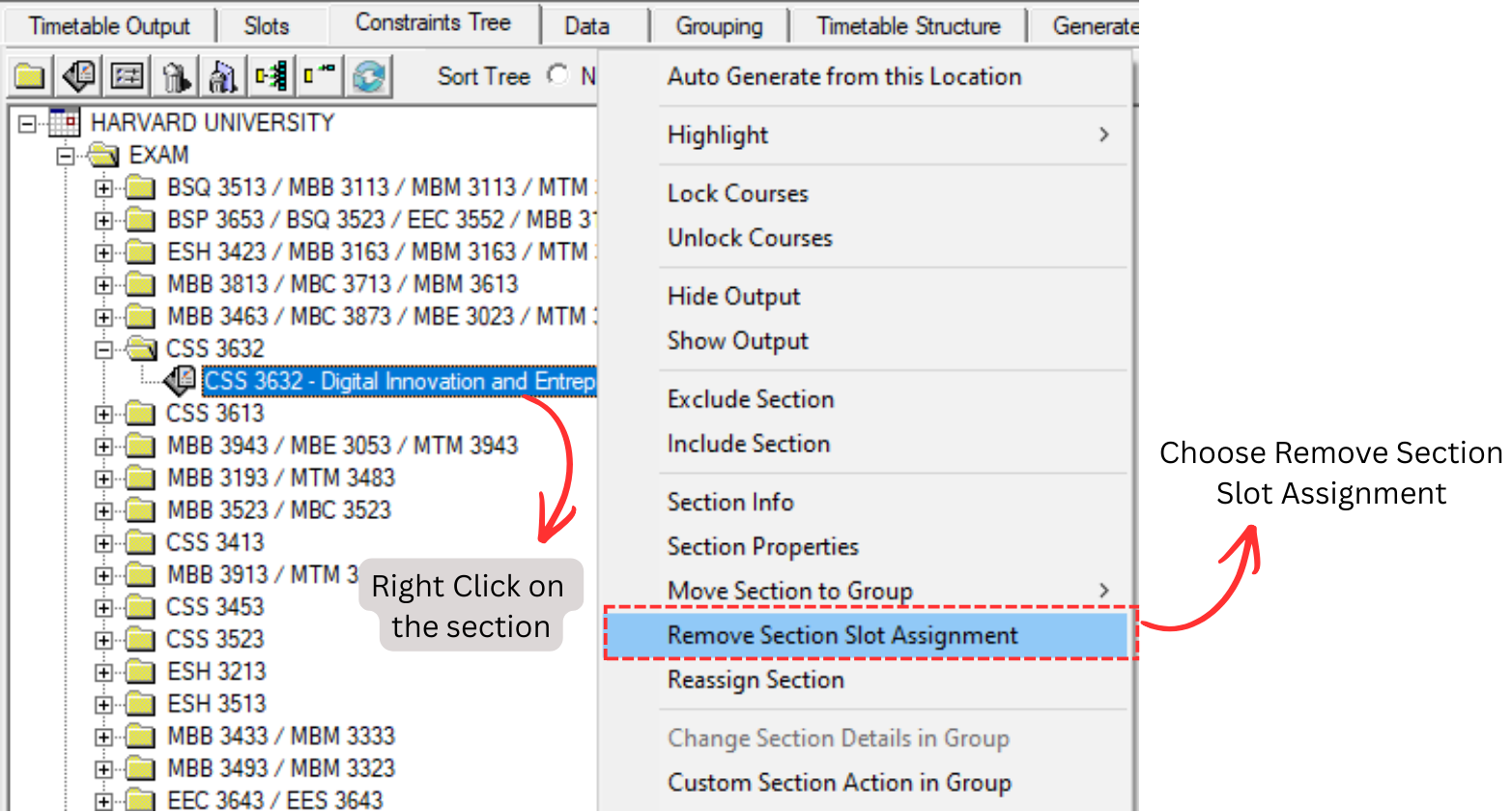Expand the BSP 3653 / BSQ 3523 group
1512x812 pixels.
click(103, 220)
